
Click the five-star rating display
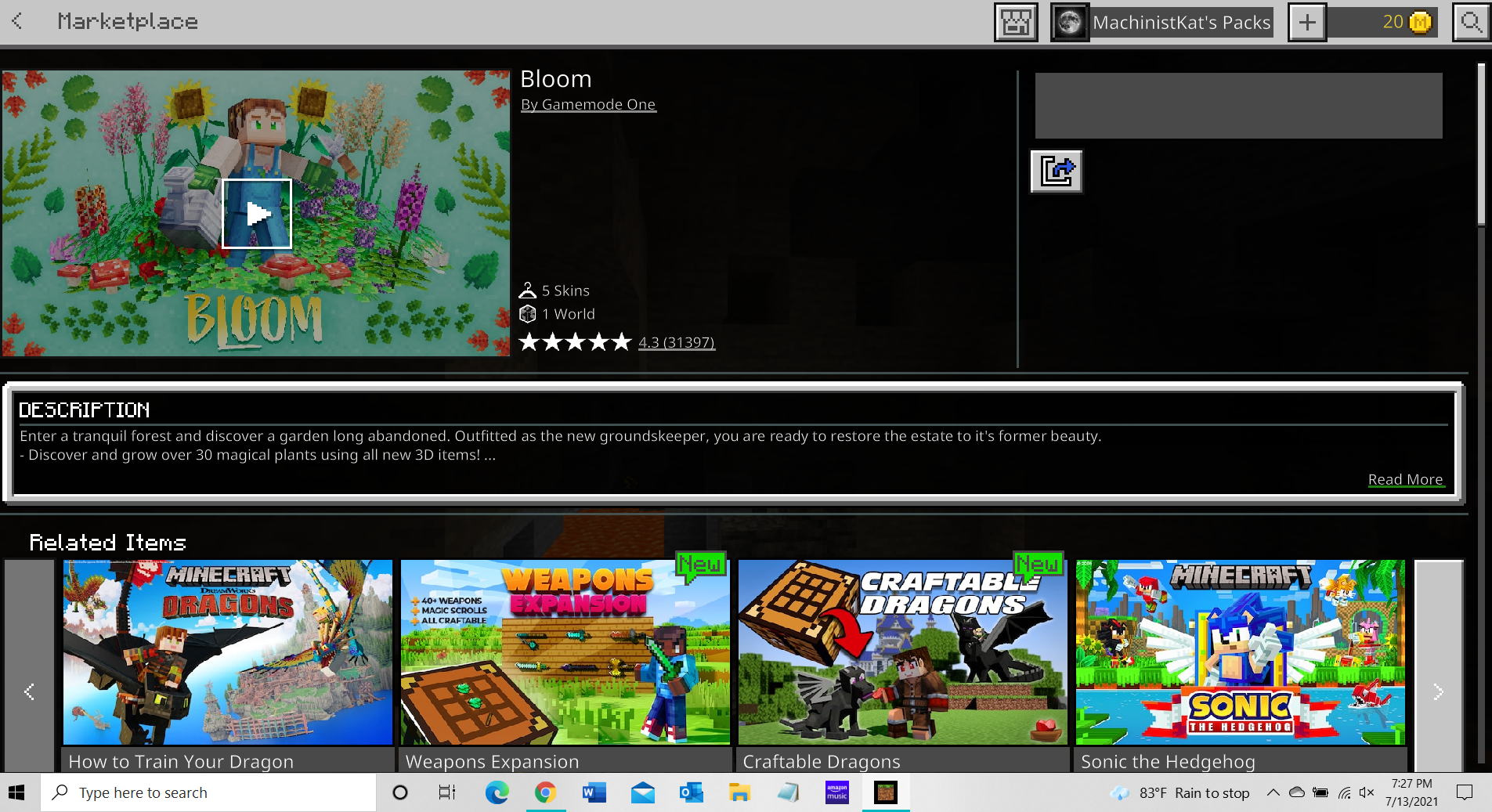pos(576,342)
